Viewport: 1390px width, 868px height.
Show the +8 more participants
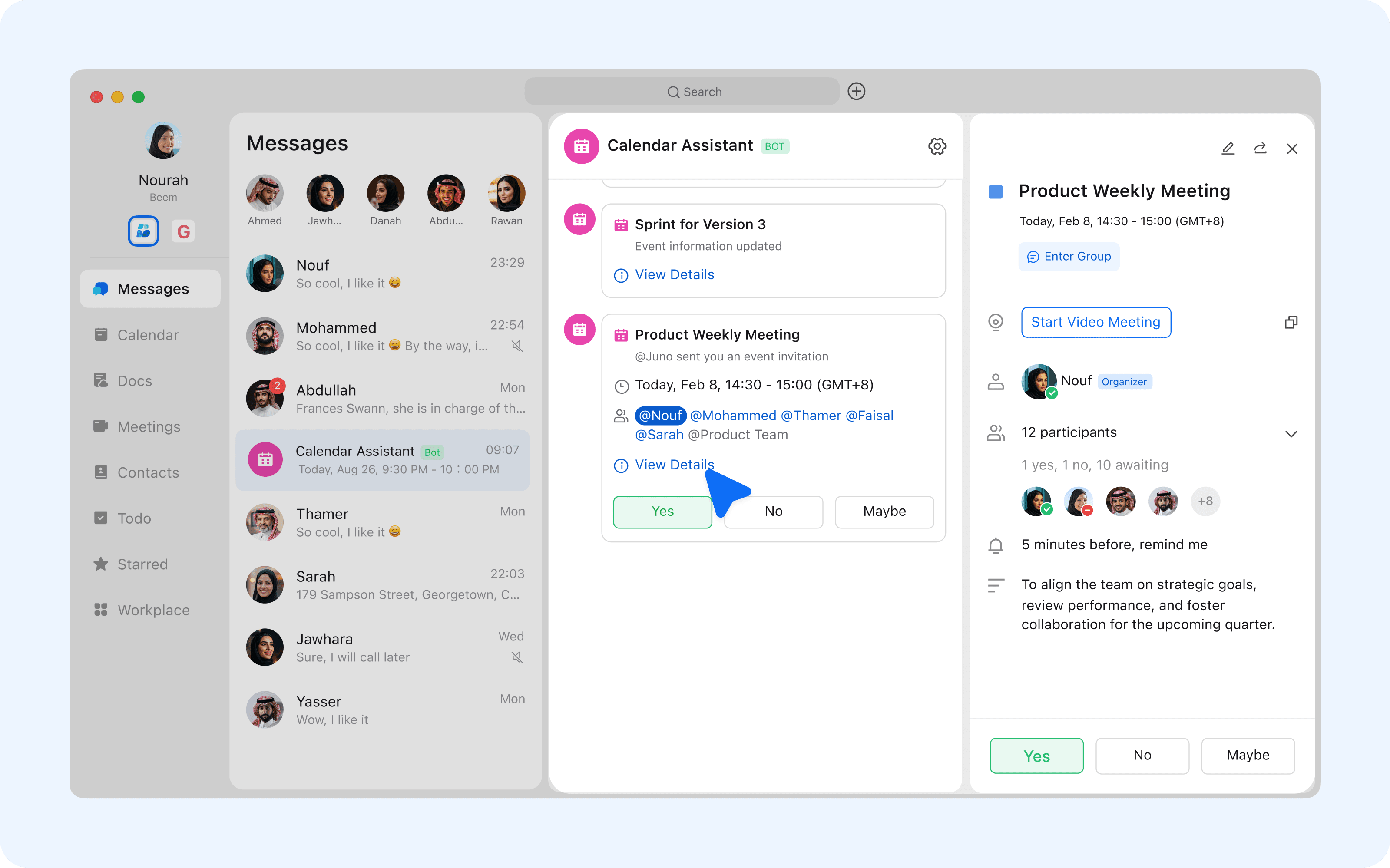pos(1205,501)
